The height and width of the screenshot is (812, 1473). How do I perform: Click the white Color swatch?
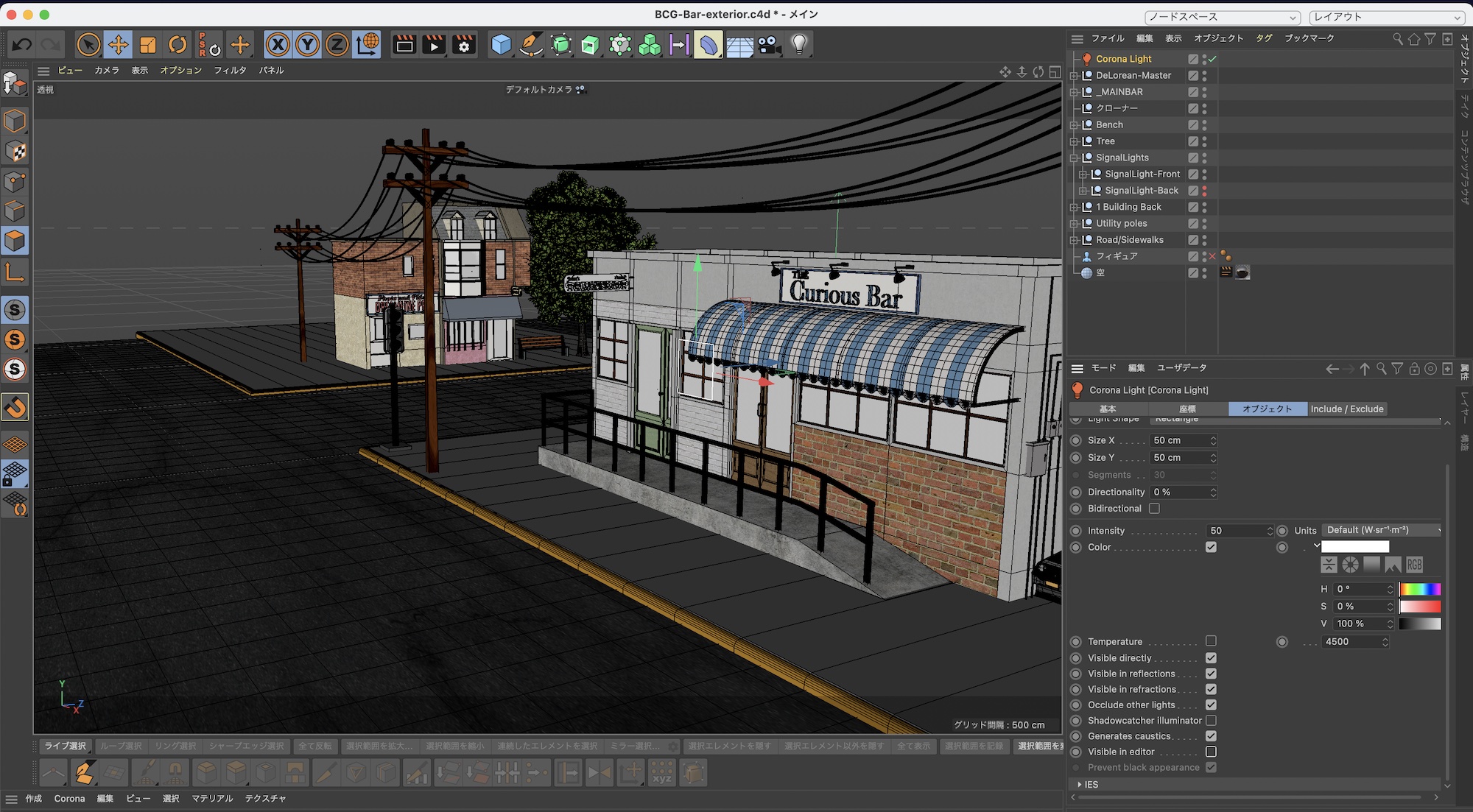1354,547
